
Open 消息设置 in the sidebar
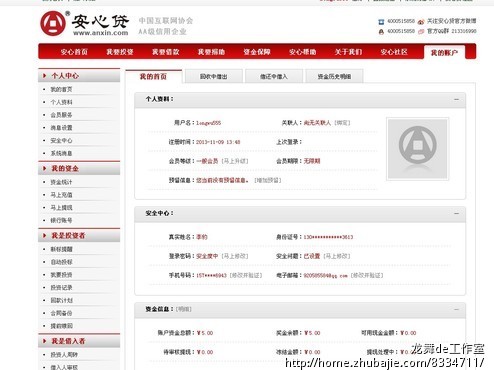pos(61,128)
